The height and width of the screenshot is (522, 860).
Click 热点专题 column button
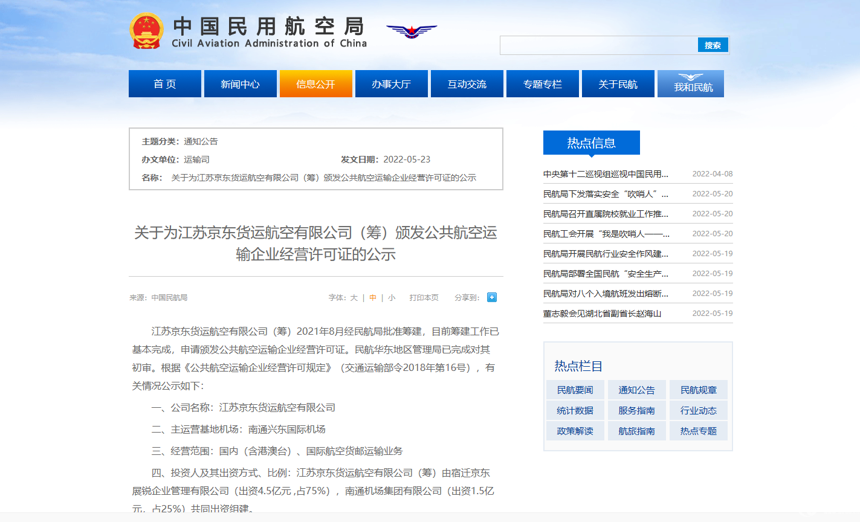pyautogui.click(x=698, y=431)
